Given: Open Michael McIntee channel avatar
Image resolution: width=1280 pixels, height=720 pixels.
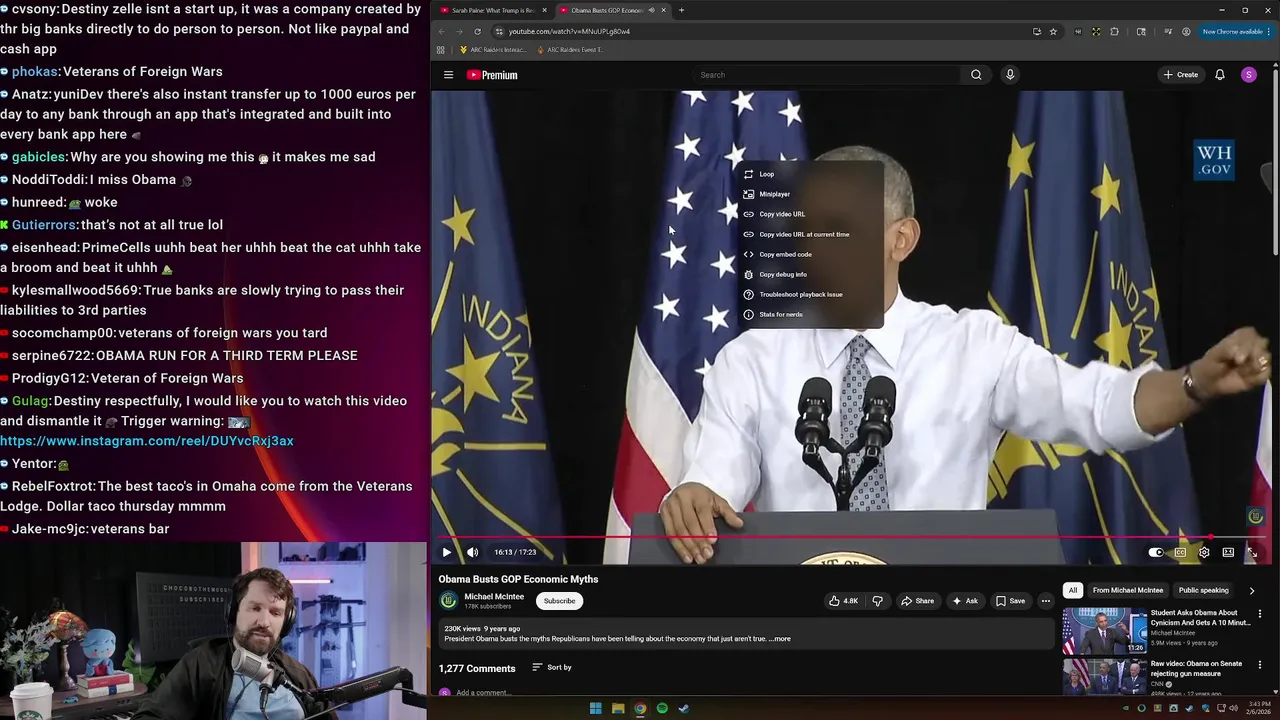Looking at the screenshot, I should [448, 601].
